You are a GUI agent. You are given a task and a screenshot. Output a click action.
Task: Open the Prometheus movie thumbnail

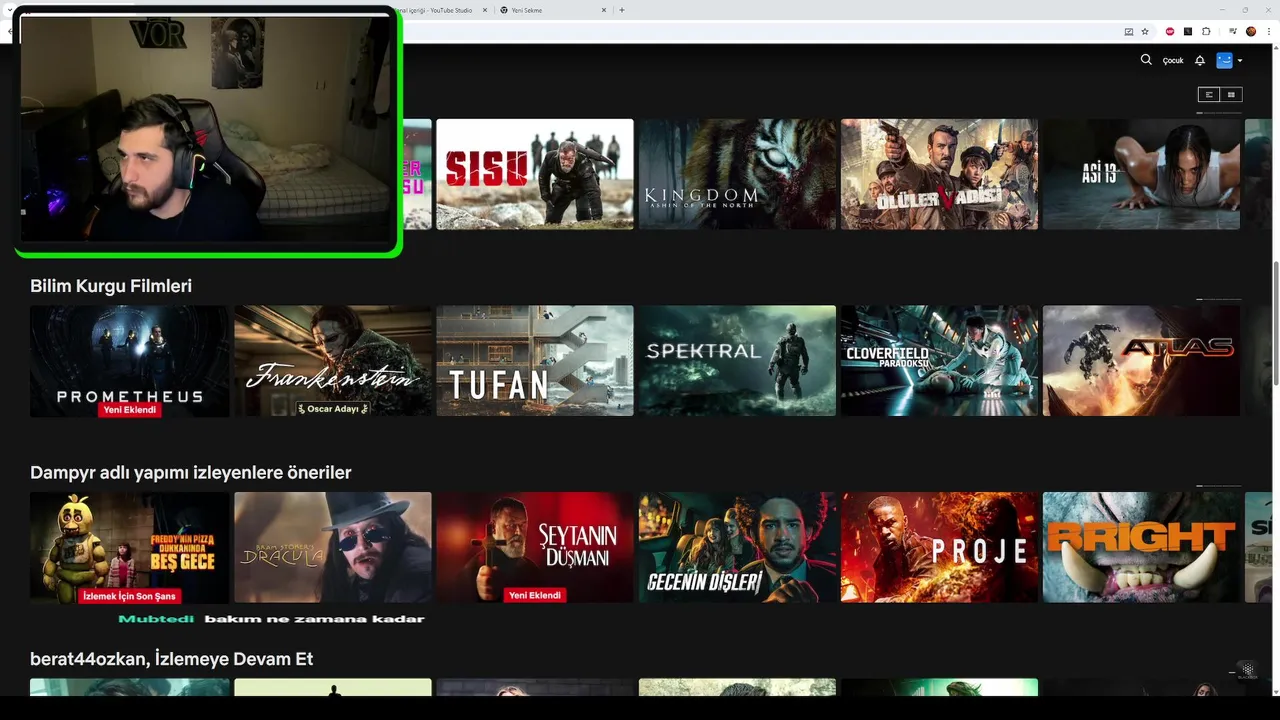130,361
